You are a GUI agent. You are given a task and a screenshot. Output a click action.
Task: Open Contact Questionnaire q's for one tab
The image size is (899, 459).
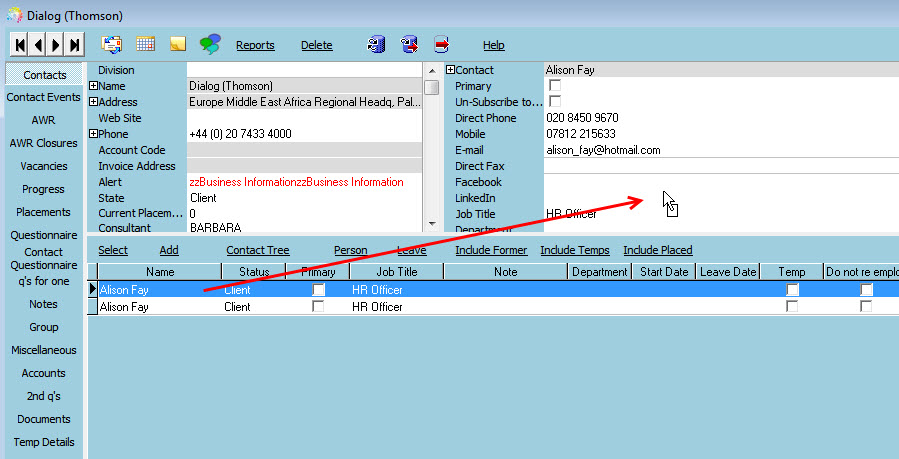point(44,266)
